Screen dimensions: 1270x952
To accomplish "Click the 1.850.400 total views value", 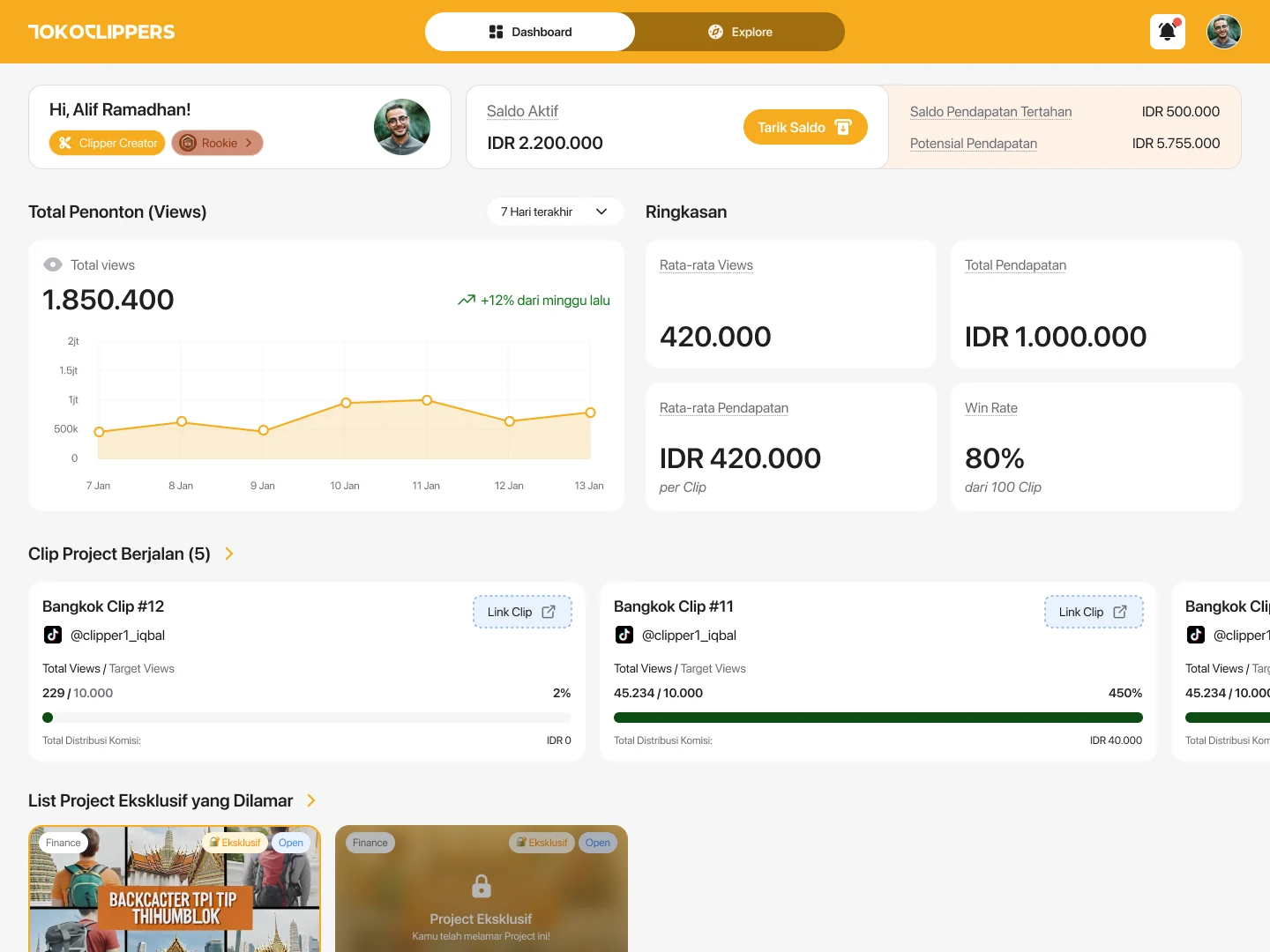I will [x=108, y=300].
